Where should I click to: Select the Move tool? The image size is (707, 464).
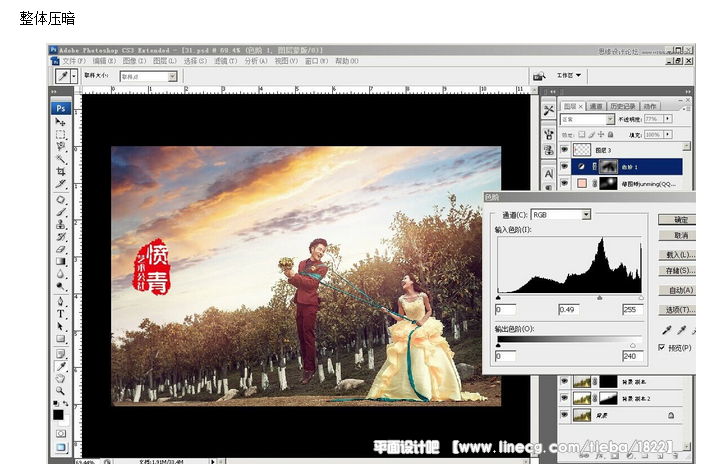(x=60, y=122)
